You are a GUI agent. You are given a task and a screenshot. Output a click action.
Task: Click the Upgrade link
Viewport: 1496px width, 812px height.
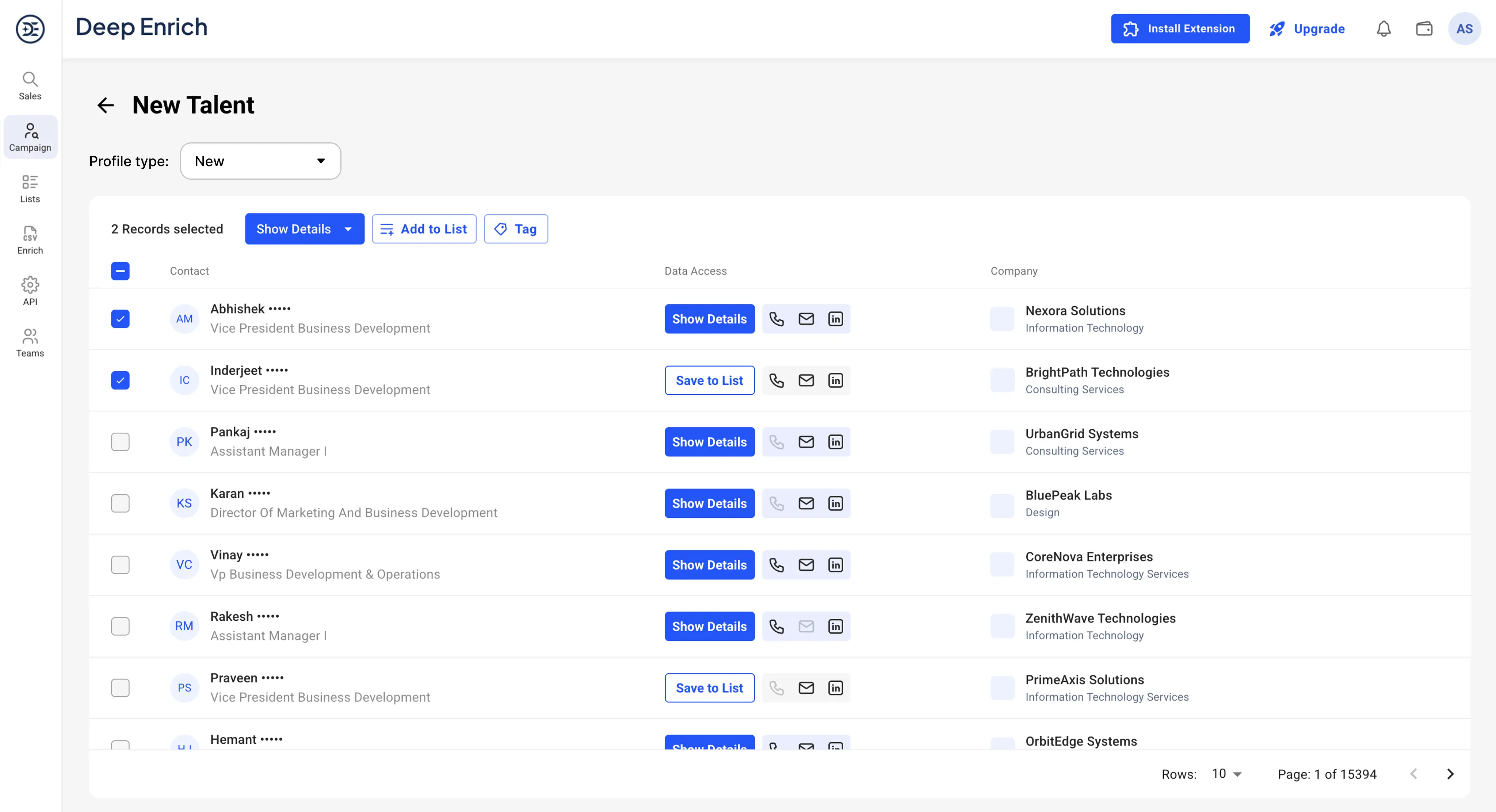1307,28
